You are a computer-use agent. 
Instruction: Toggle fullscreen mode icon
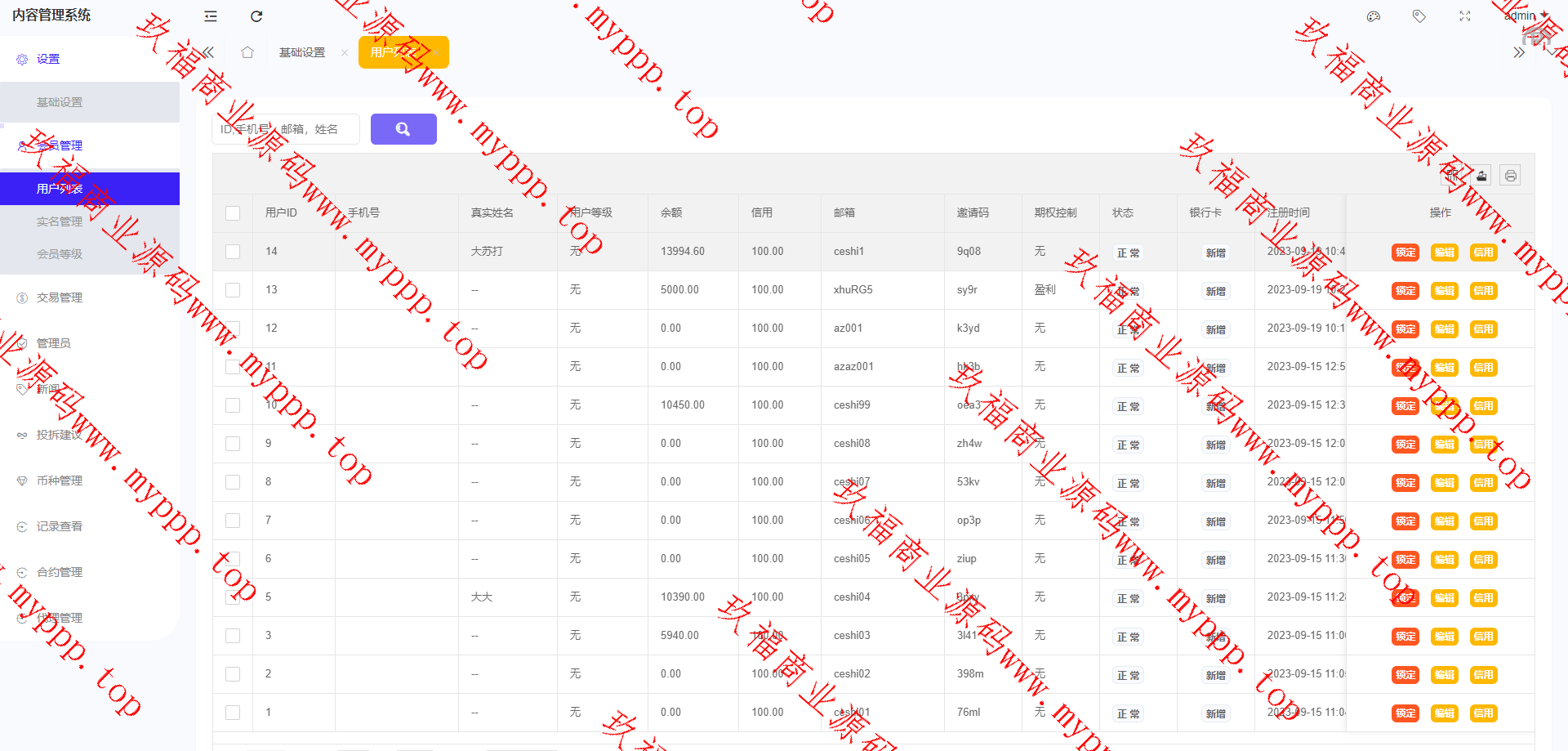1465,16
